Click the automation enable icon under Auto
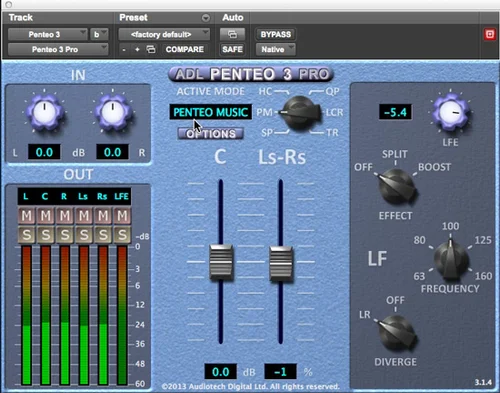Viewport: 500px width, 393px height. coord(232,34)
